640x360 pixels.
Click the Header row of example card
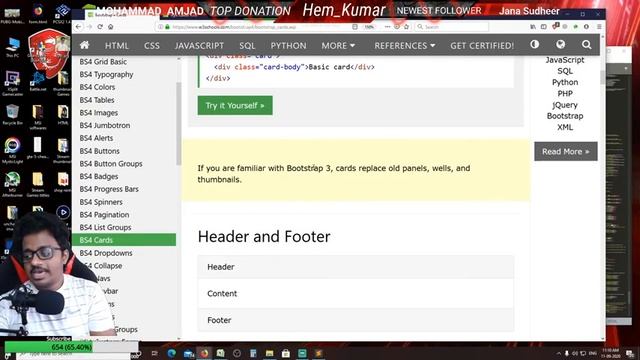click(356, 267)
